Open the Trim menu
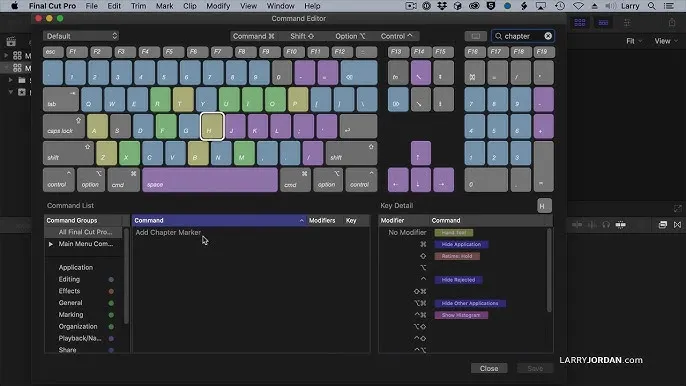 coord(139,6)
